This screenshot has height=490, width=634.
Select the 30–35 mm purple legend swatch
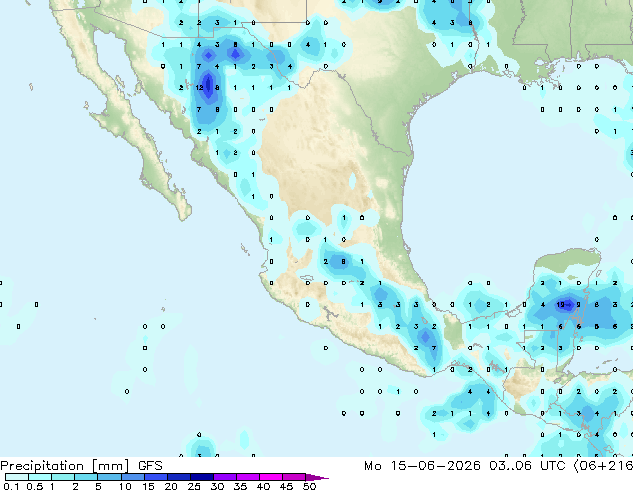(x=225, y=477)
